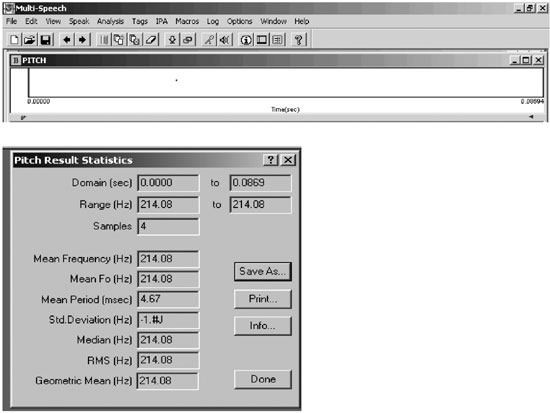Save using the floppy disk icon
The height and width of the screenshot is (413, 550).
point(46,39)
